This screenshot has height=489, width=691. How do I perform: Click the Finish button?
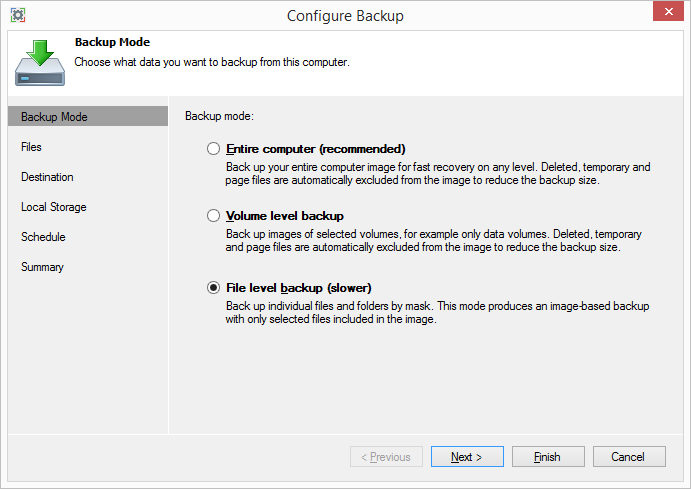point(548,457)
